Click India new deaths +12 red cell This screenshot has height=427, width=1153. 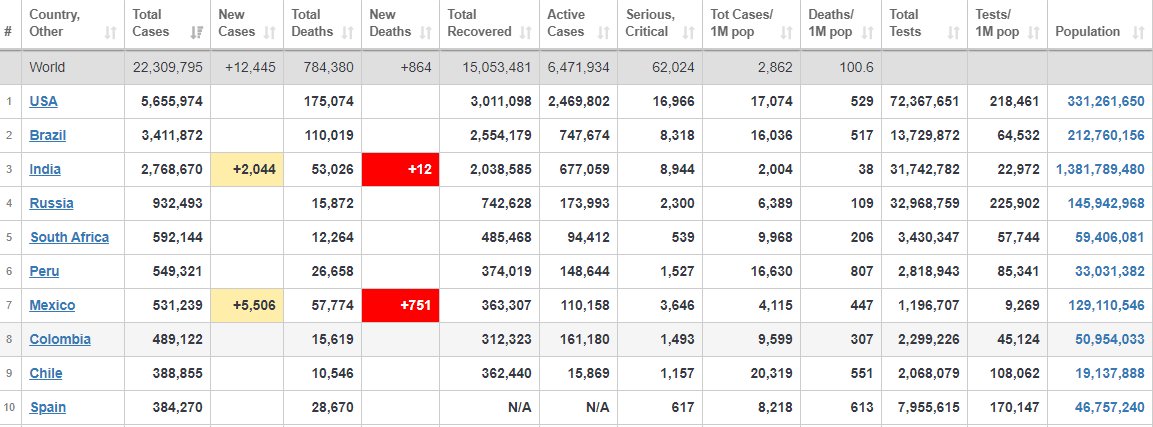pyautogui.click(x=401, y=170)
